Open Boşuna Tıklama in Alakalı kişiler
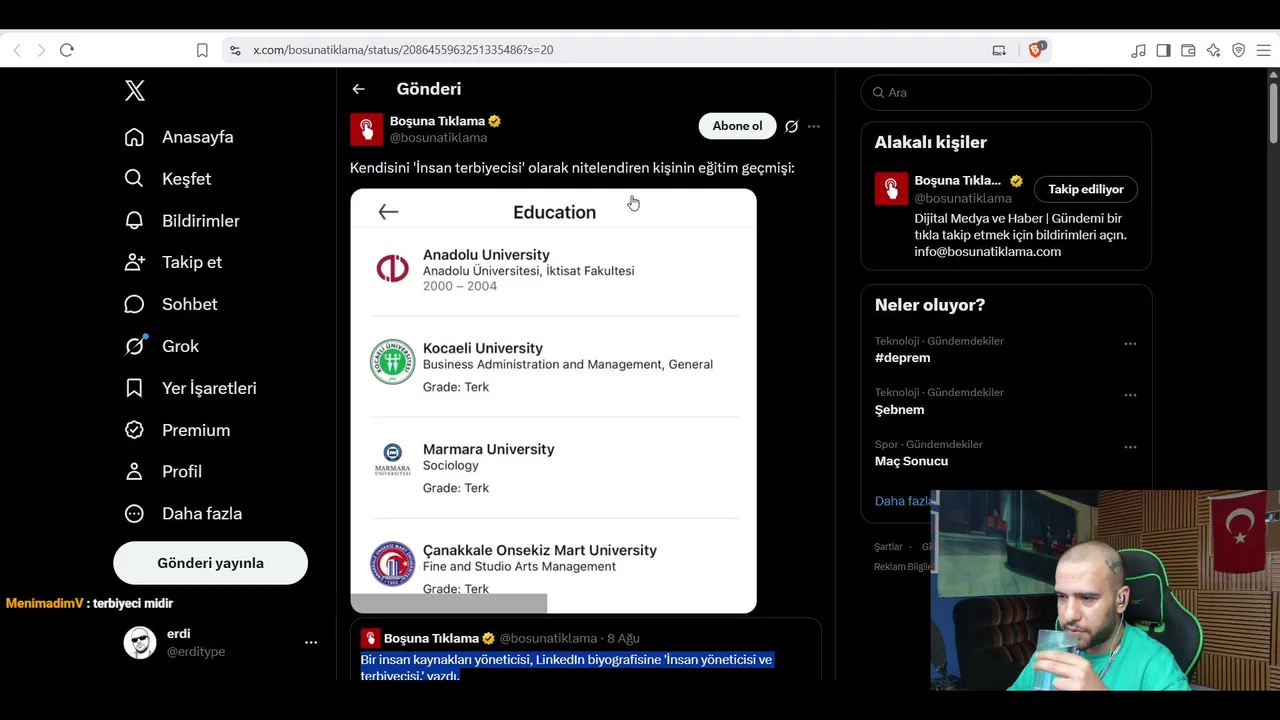 957,181
